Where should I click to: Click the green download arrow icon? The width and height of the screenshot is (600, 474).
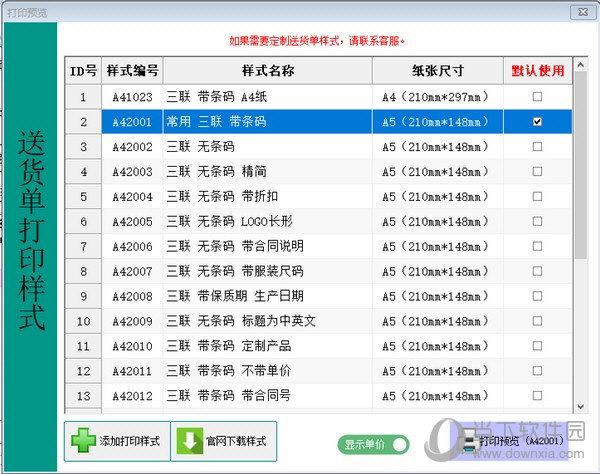(189, 441)
